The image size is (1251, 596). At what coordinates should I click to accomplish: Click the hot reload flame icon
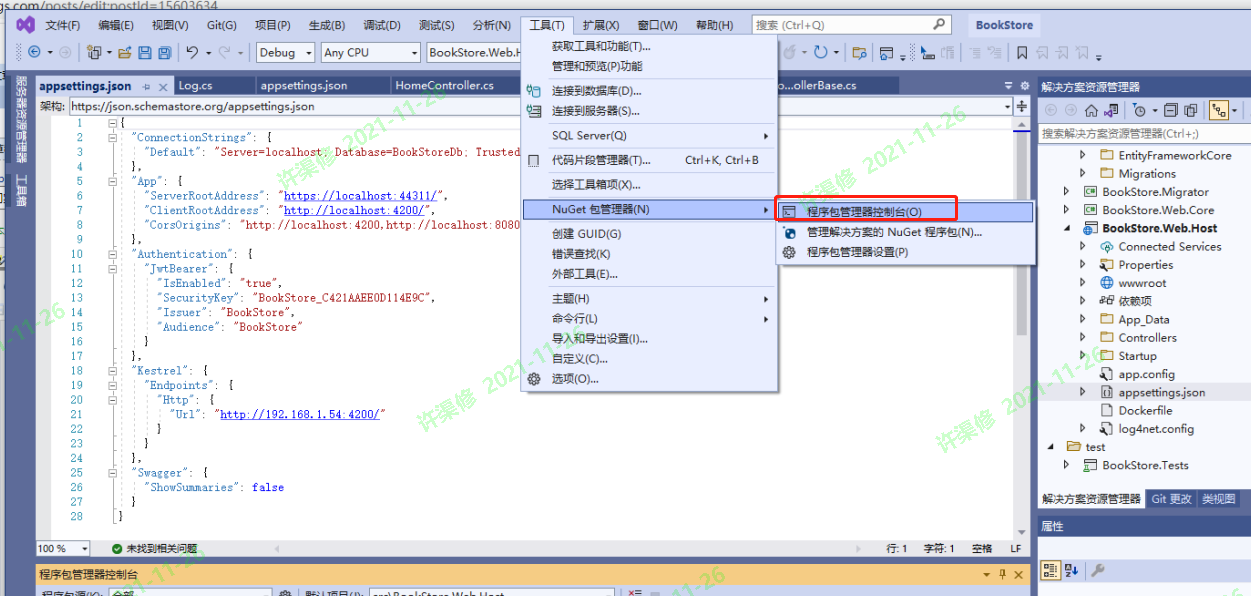(790, 52)
